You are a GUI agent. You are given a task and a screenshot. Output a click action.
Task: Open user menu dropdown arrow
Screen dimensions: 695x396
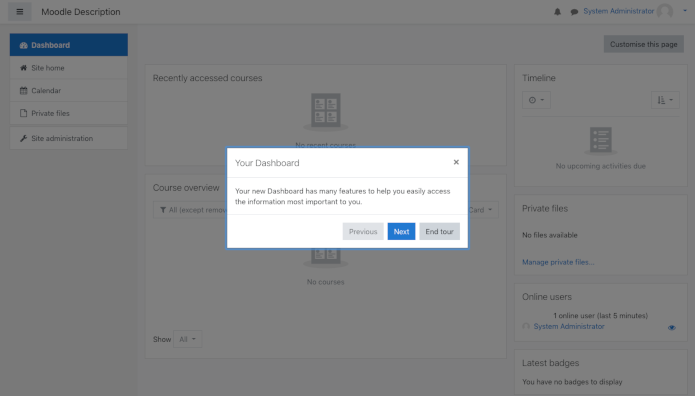[685, 11]
